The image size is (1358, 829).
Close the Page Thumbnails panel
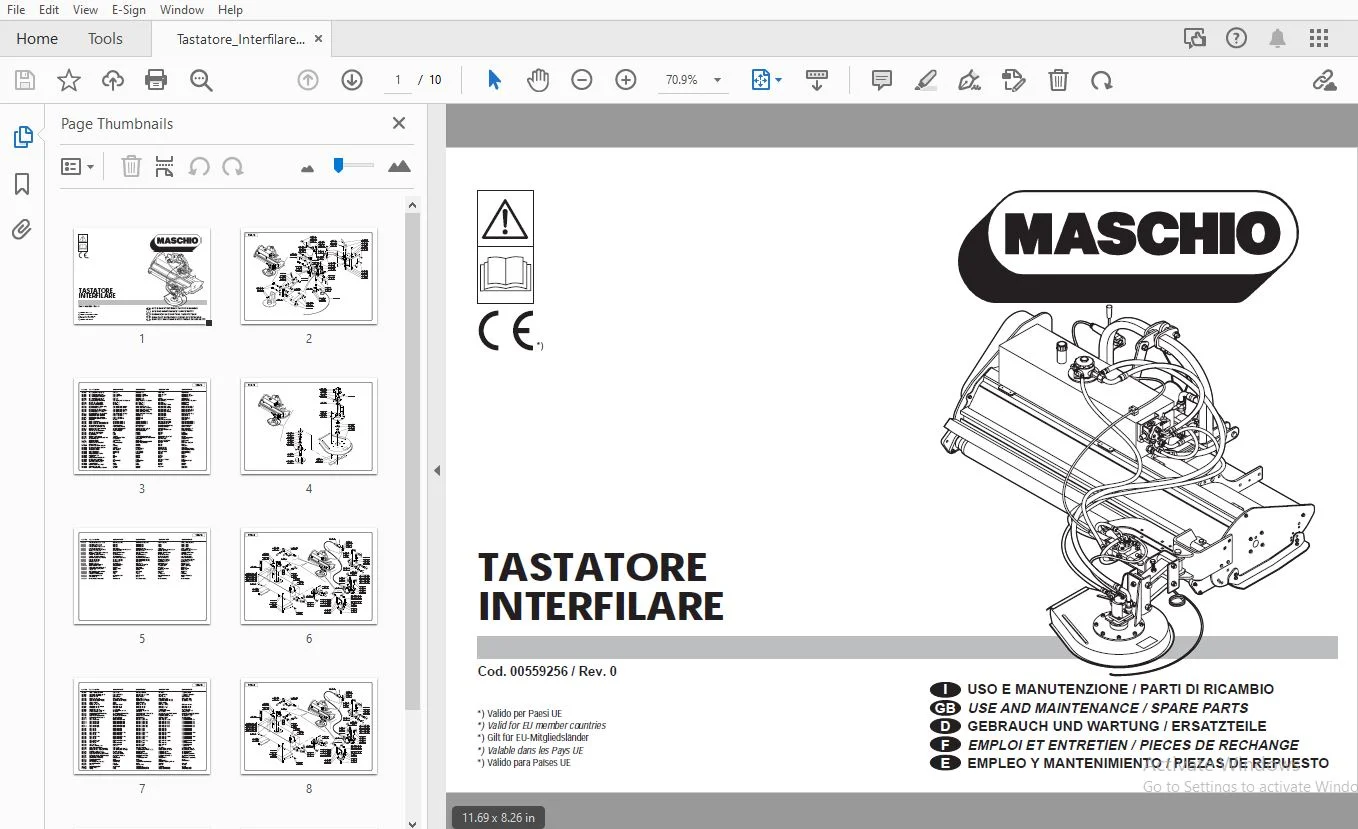399,123
